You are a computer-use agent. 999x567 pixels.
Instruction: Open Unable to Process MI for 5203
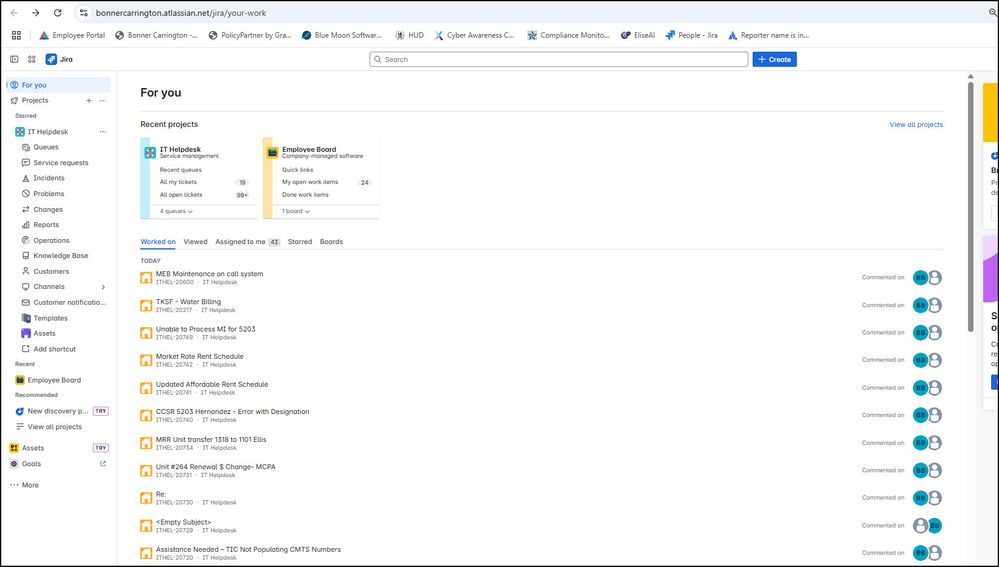206,329
